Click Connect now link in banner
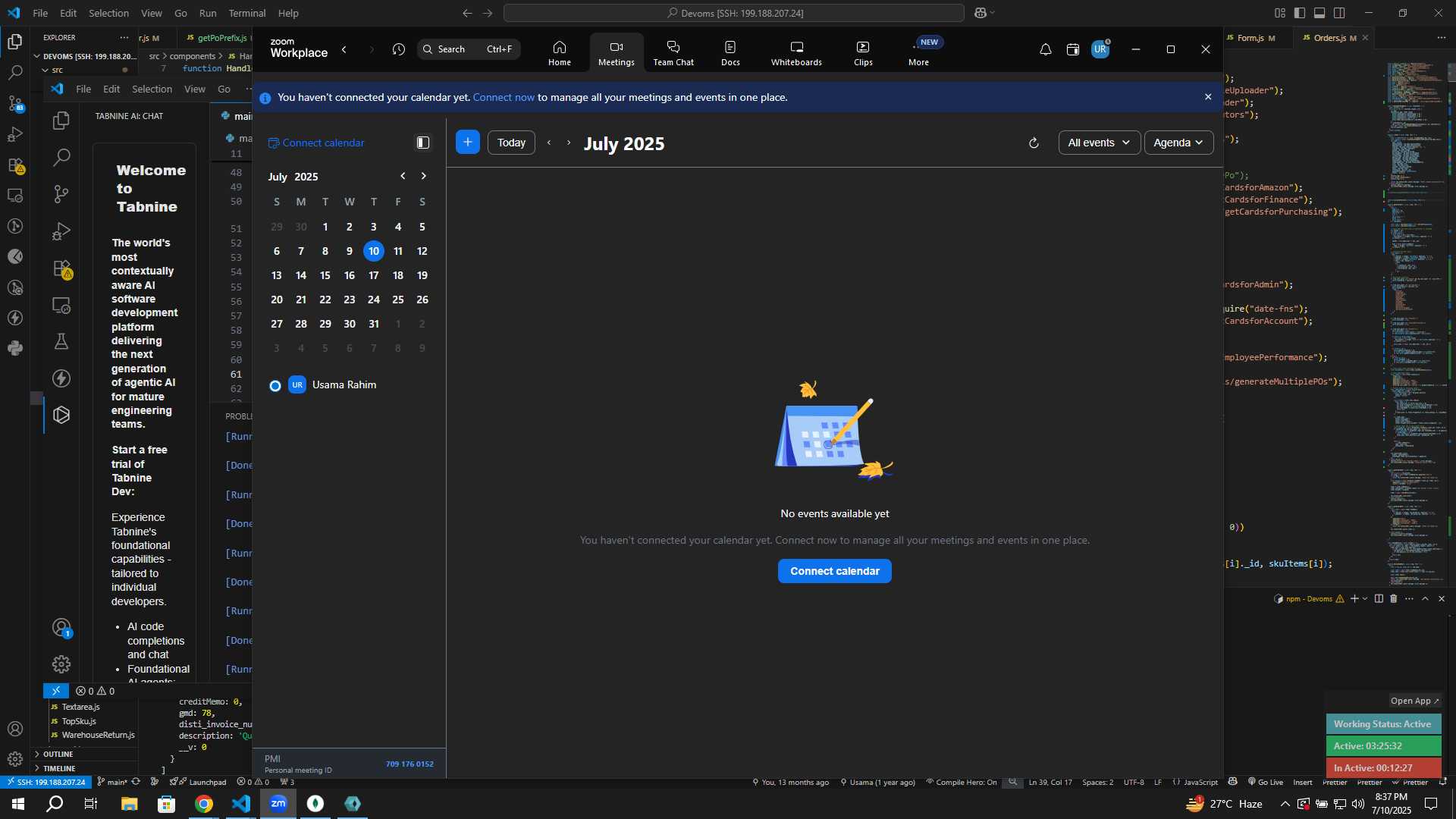The height and width of the screenshot is (819, 1456). point(504,97)
